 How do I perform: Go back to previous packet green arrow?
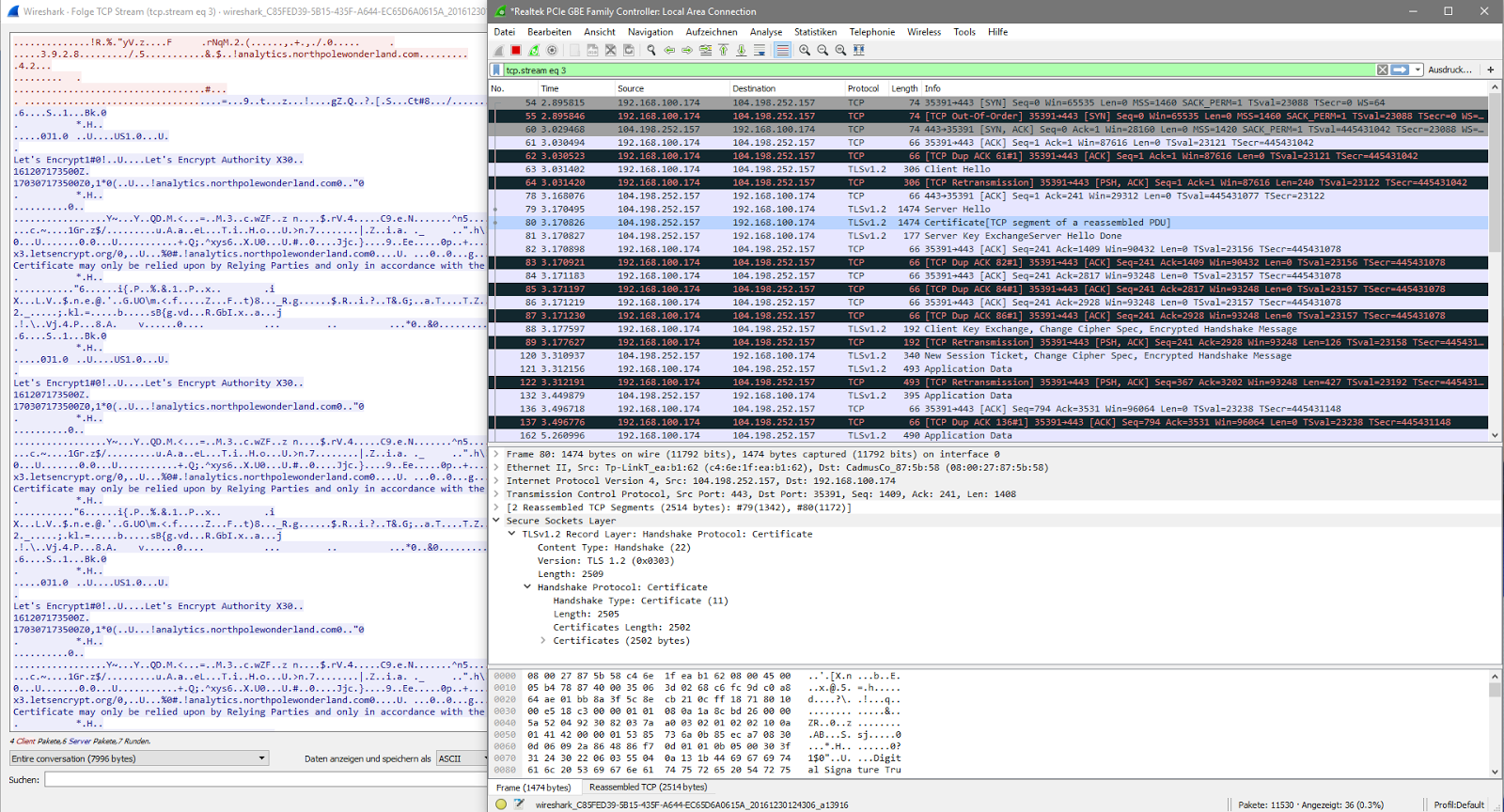pos(669,51)
